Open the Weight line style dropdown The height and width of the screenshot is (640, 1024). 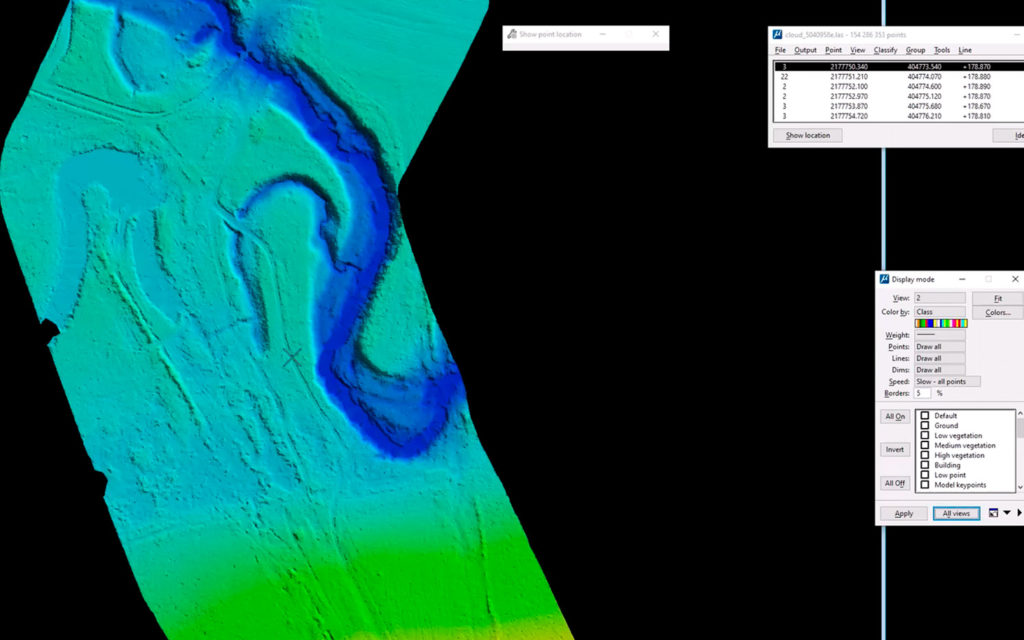coord(940,334)
